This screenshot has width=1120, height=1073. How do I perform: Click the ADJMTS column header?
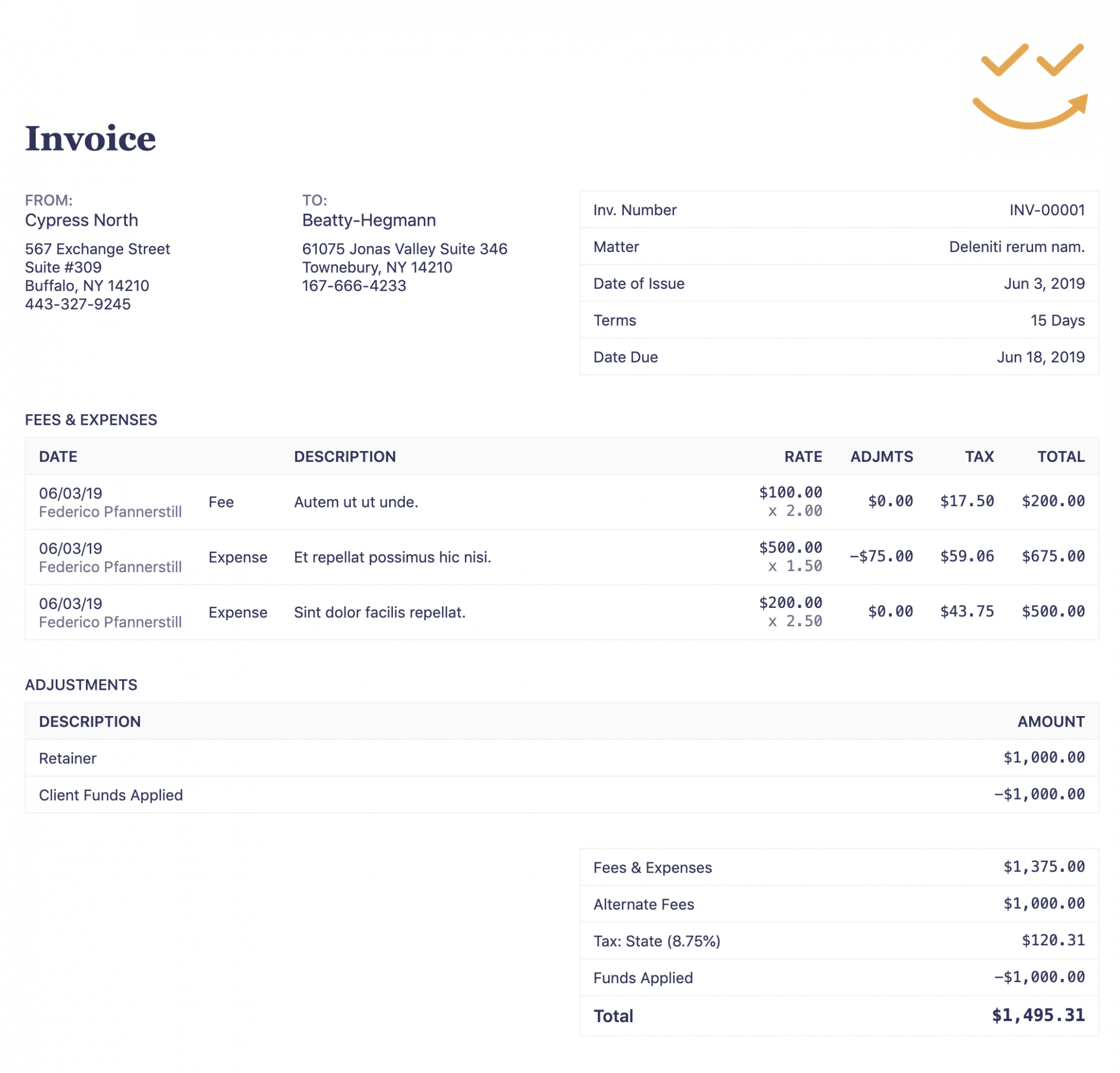(x=882, y=456)
